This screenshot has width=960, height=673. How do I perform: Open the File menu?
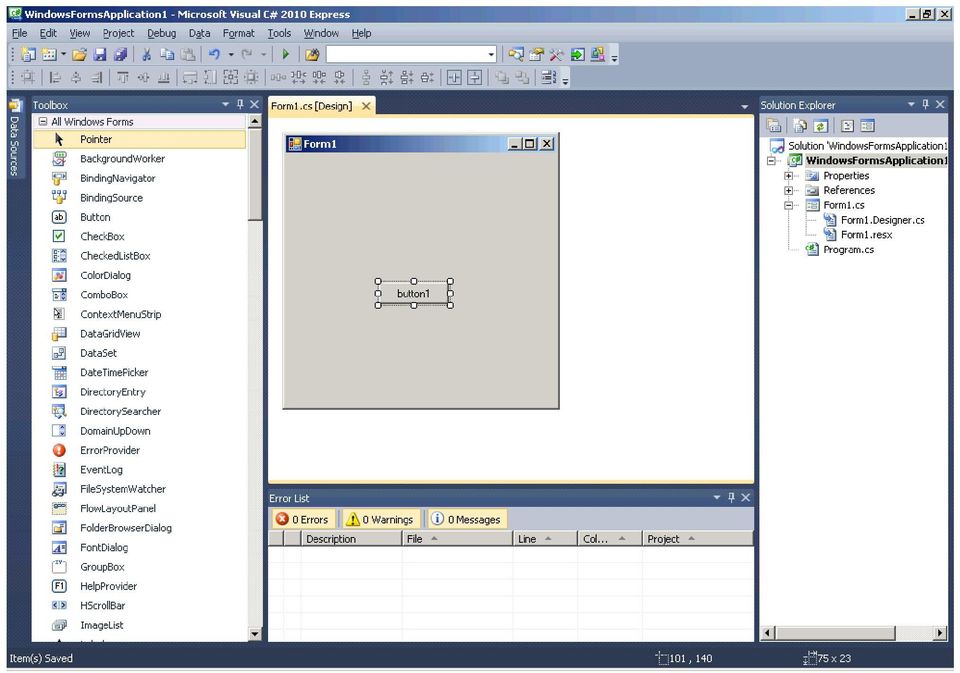20,33
